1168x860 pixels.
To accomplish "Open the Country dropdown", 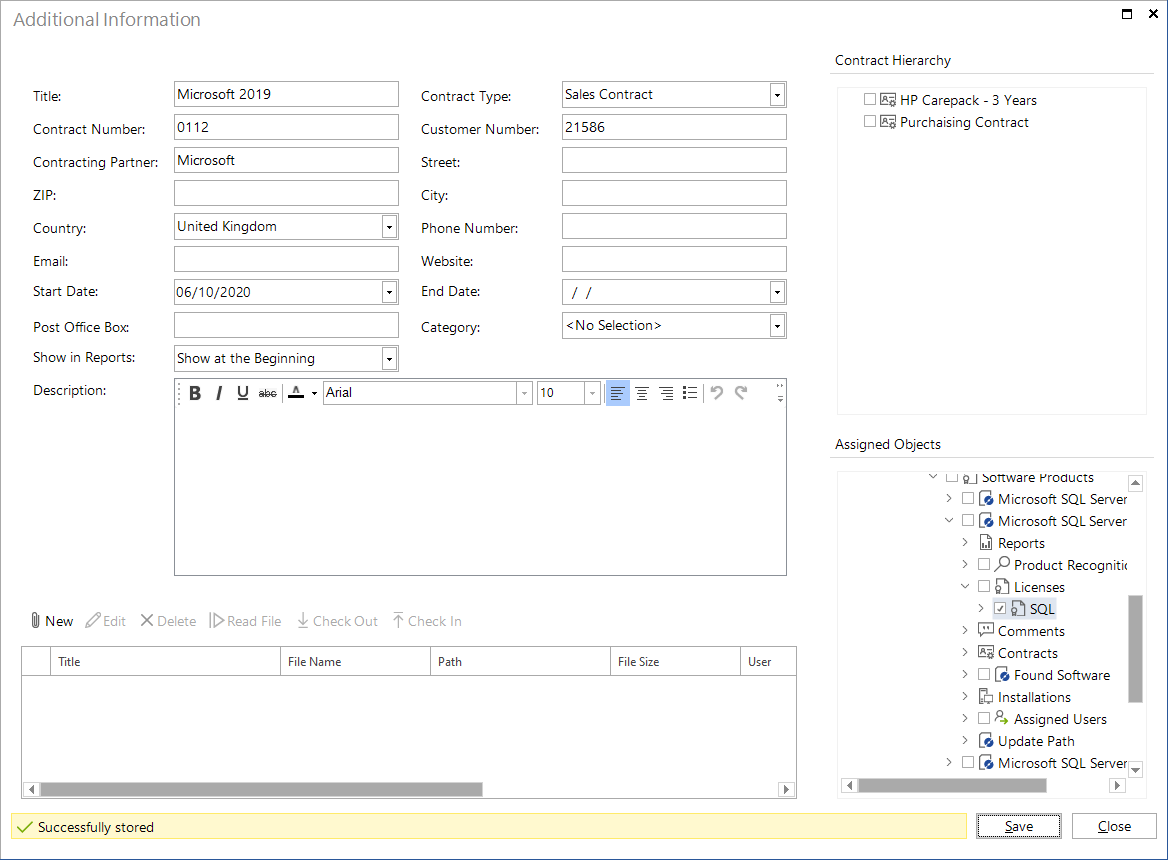I will coord(389,227).
